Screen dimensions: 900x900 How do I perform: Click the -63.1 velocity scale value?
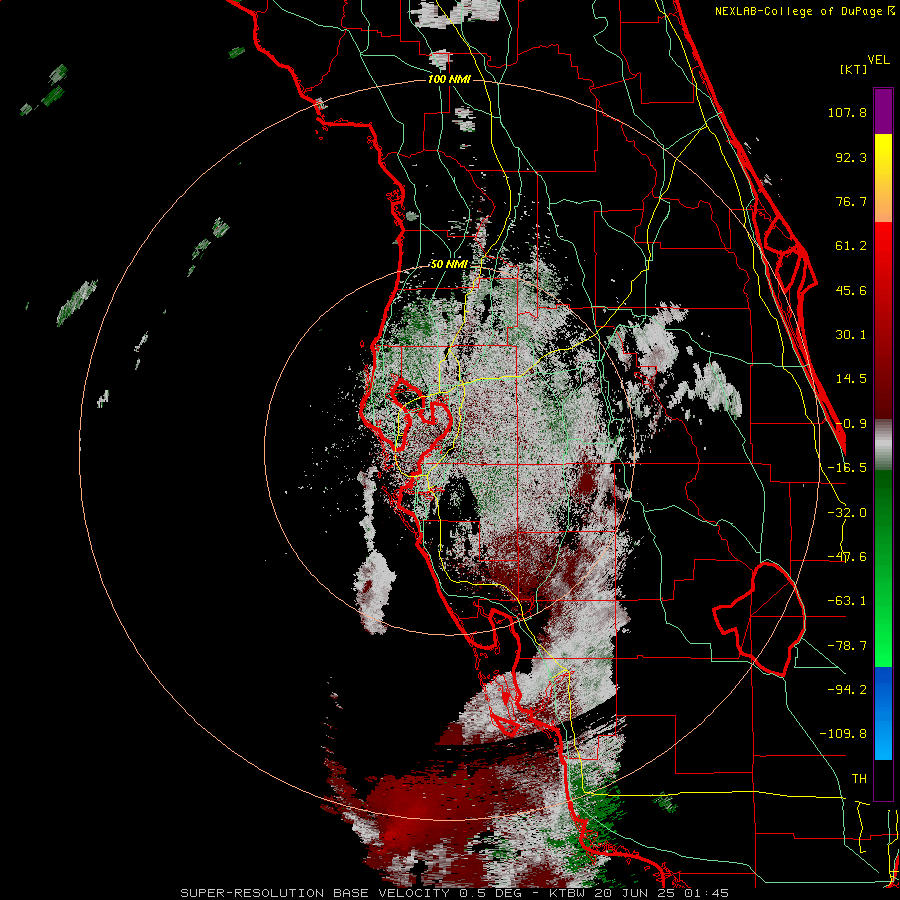point(847,601)
